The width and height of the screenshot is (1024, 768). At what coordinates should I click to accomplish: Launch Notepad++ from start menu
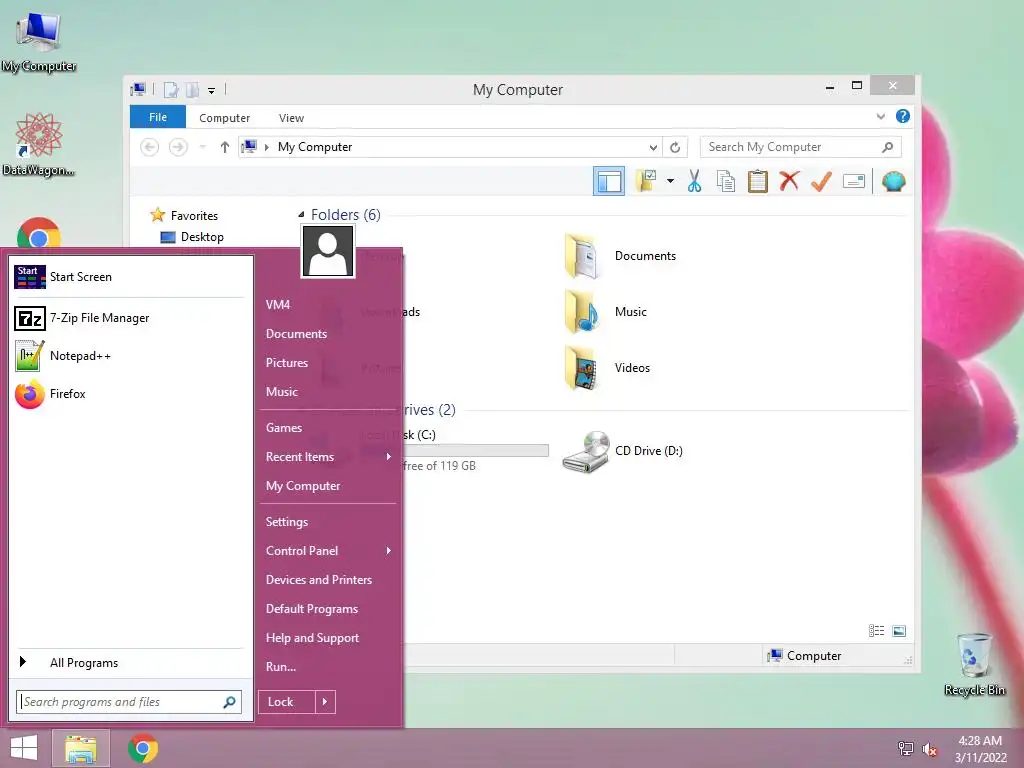(x=129, y=356)
